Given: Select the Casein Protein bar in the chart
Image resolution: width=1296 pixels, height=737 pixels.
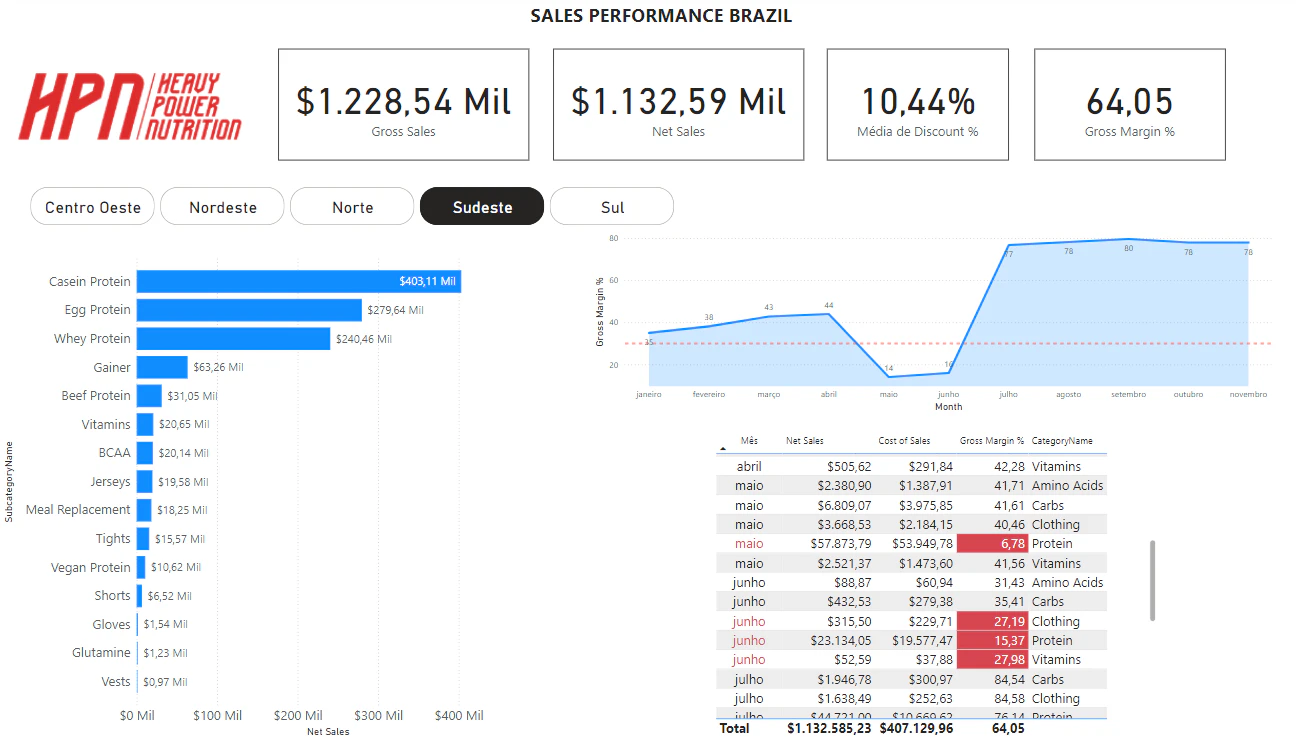Looking at the screenshot, I should (x=299, y=282).
